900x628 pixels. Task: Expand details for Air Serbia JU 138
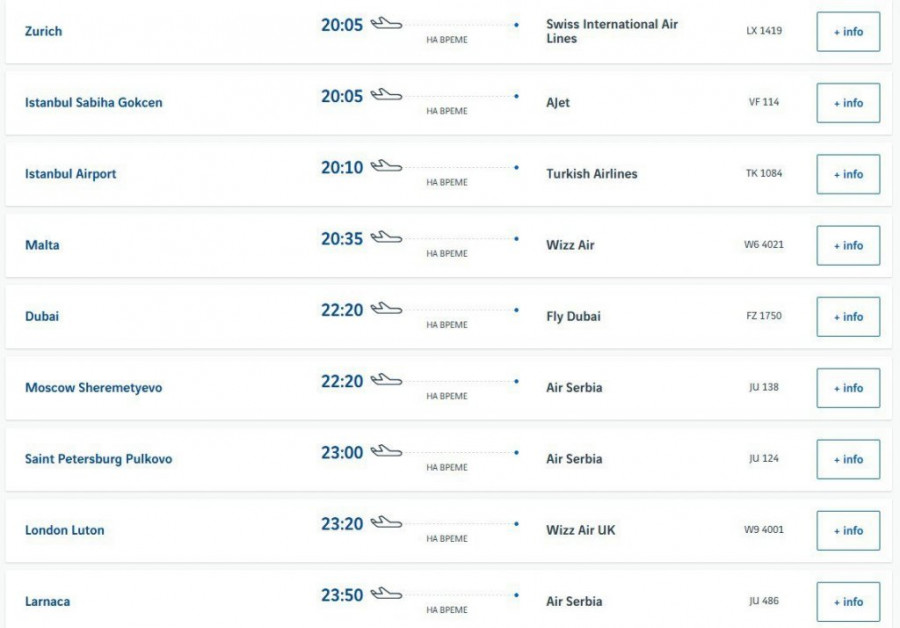(848, 388)
